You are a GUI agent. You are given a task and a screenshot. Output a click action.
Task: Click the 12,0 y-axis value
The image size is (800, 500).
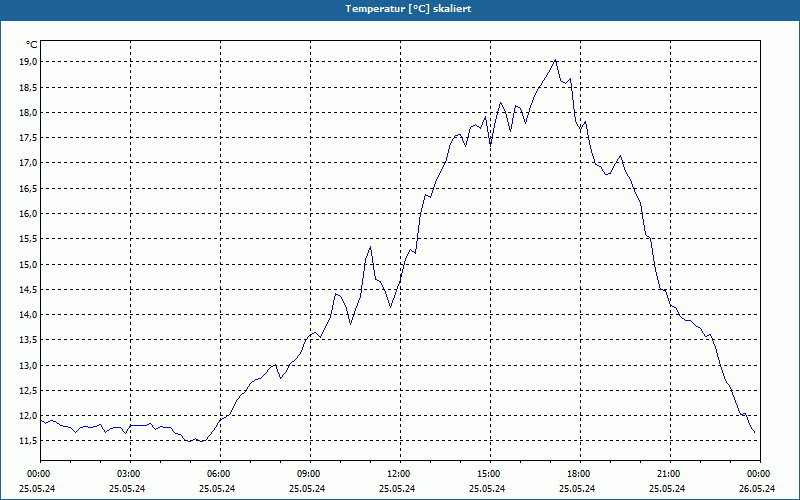29,416
